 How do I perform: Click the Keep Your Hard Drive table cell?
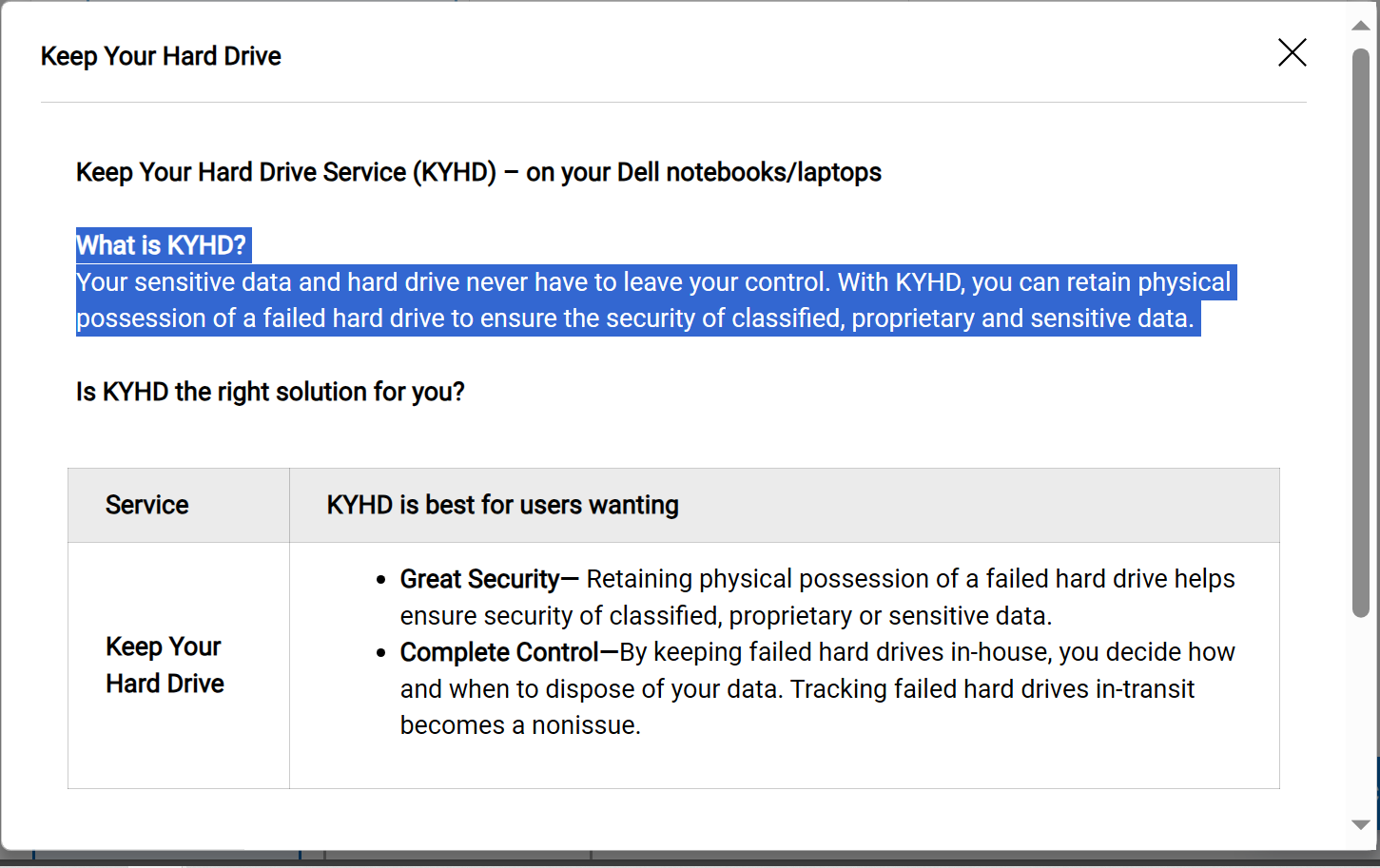[179, 665]
